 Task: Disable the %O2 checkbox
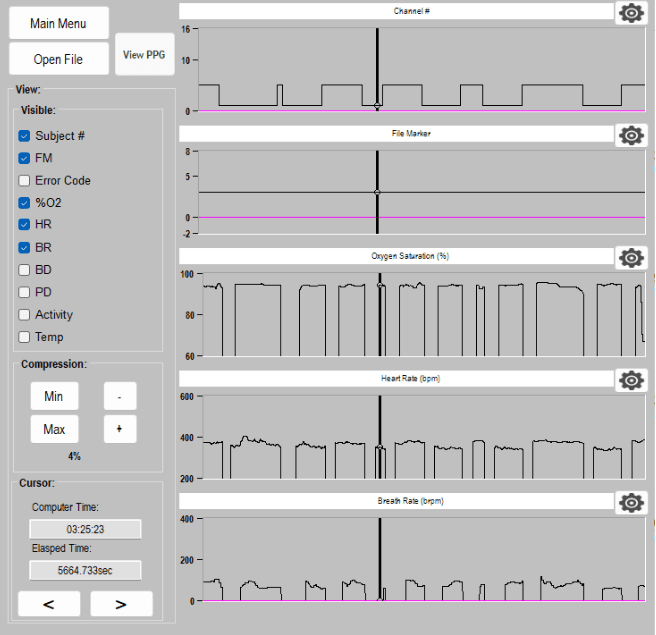tap(25, 203)
